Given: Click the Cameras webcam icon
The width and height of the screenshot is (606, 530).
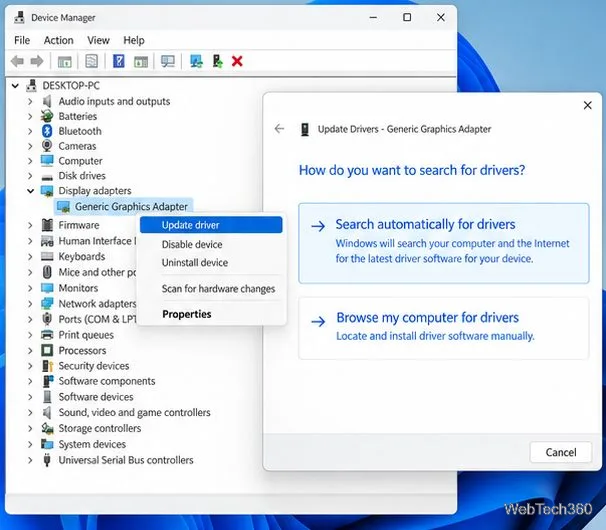Looking at the screenshot, I should pyautogui.click(x=47, y=146).
